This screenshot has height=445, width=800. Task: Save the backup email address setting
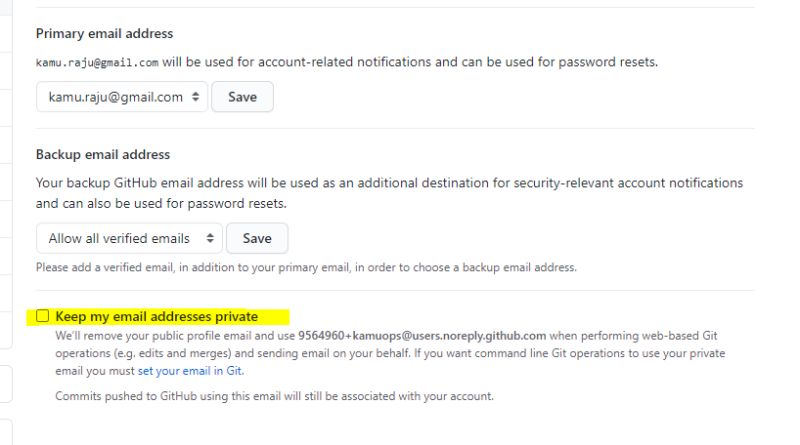257,238
